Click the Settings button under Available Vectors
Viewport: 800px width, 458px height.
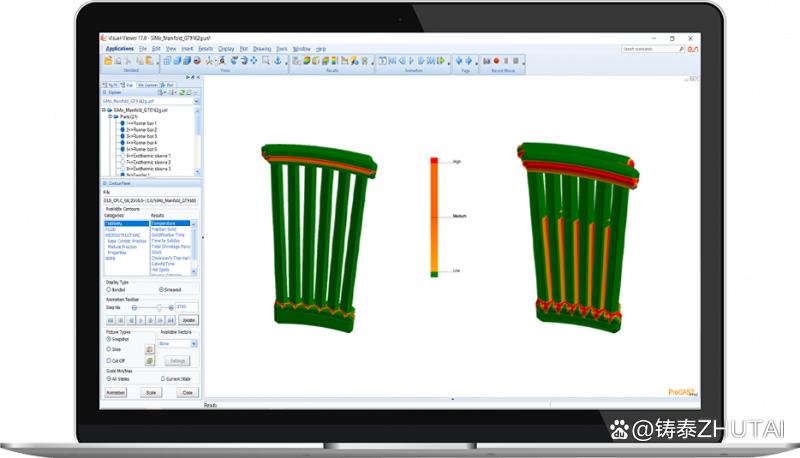point(177,361)
